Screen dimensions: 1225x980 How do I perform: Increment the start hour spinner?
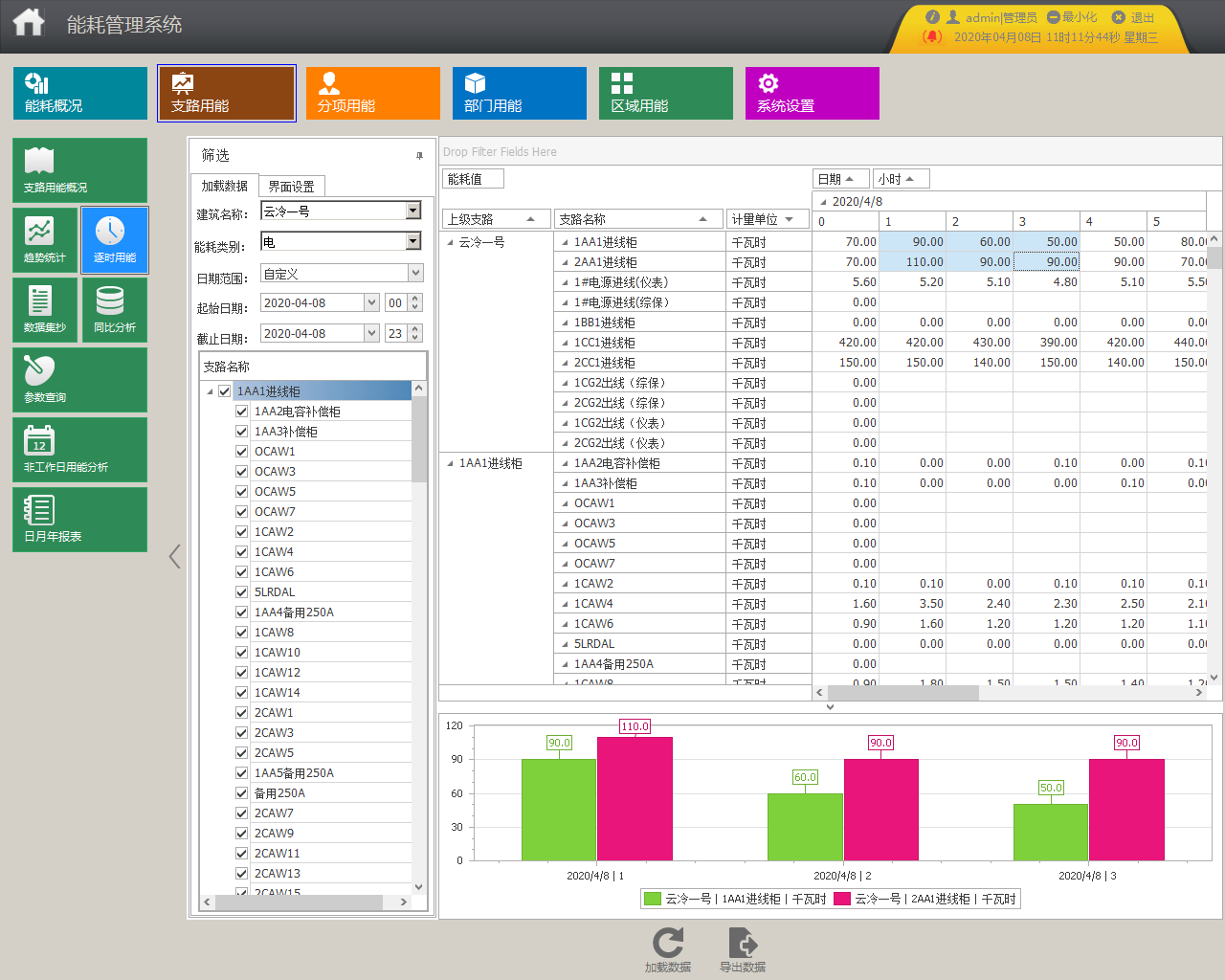(x=415, y=299)
